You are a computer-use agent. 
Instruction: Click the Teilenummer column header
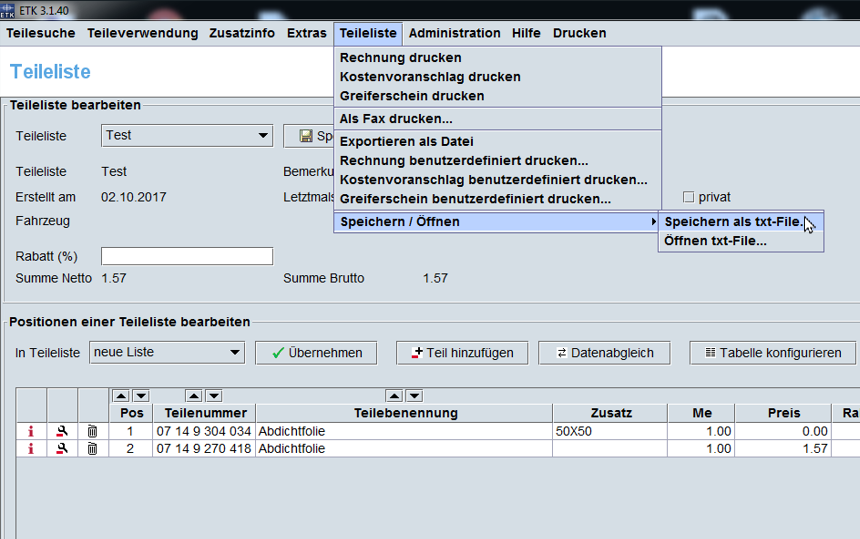click(205, 413)
